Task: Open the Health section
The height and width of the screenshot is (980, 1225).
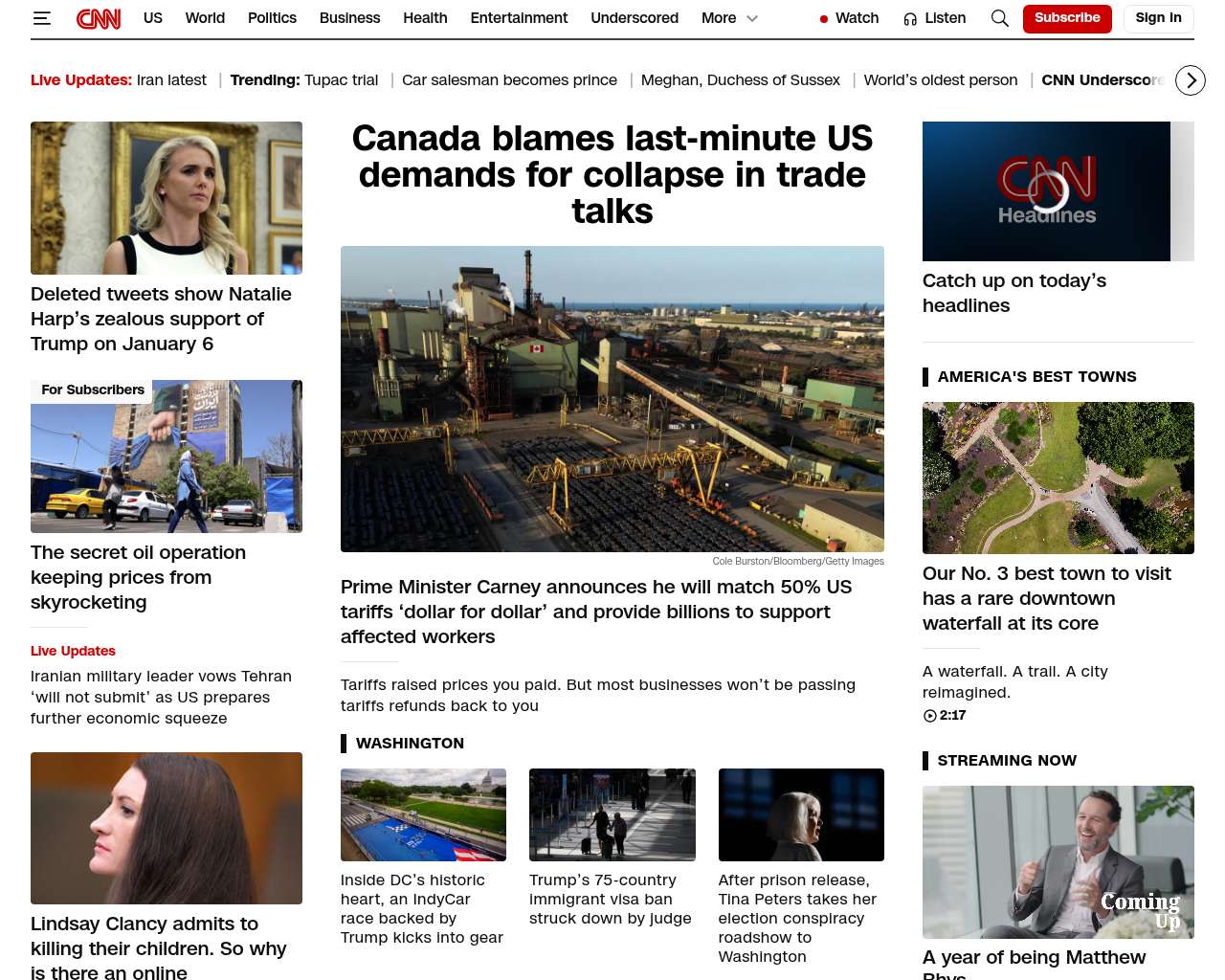Action: point(425,18)
